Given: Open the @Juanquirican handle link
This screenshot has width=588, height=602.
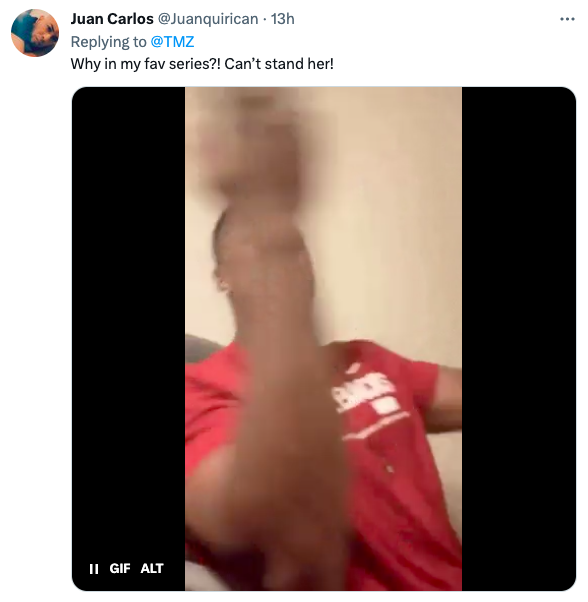Looking at the screenshot, I should point(208,19).
